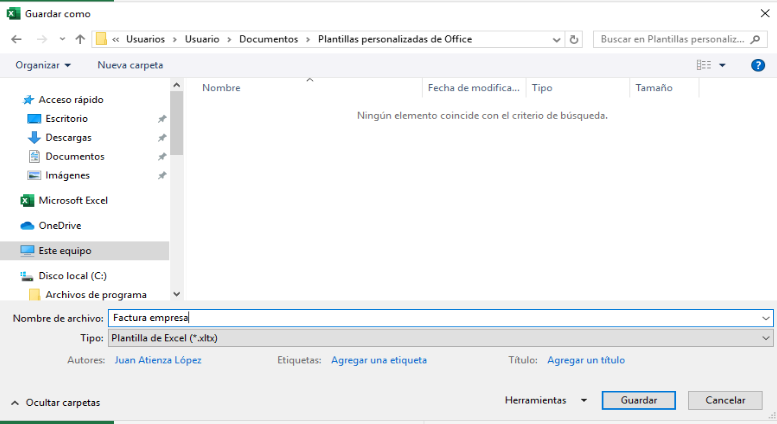The height and width of the screenshot is (424, 777).
Task: Open the Herramientas dropdown
Action: click(546, 400)
